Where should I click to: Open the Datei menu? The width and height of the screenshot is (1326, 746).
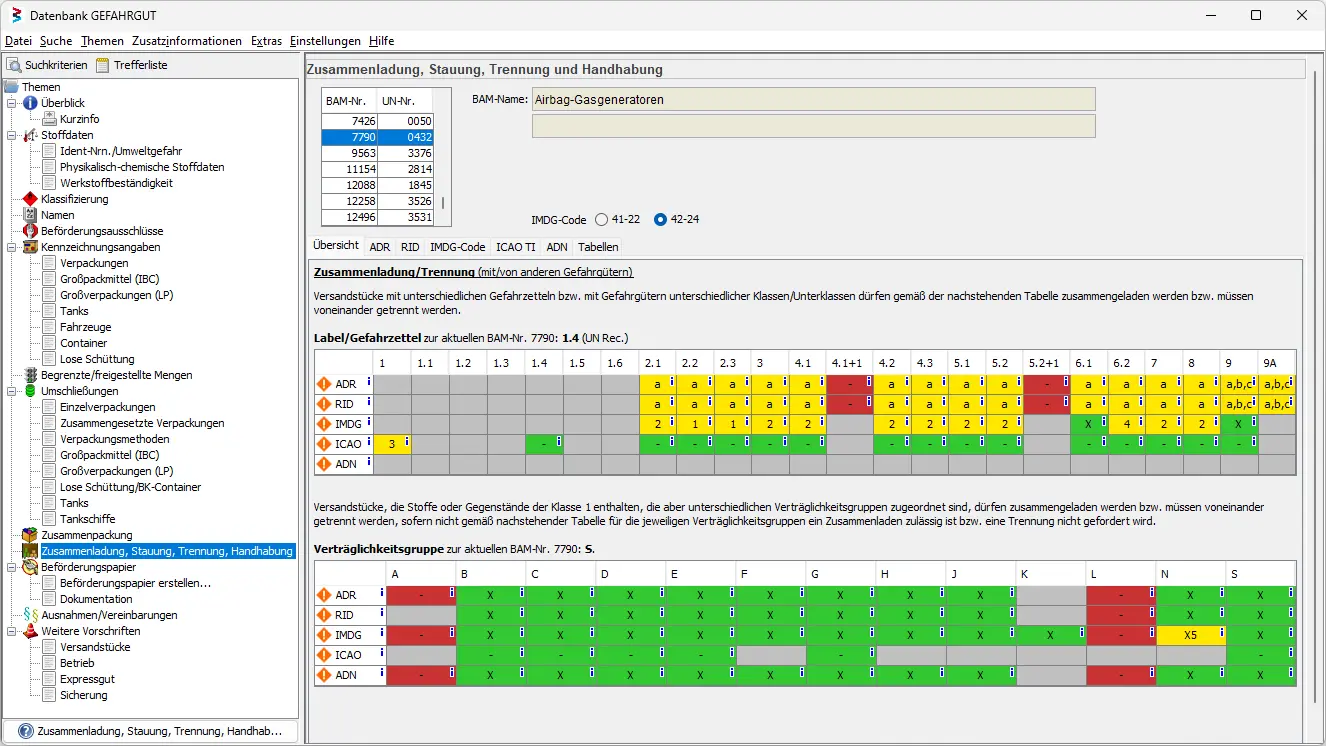coord(19,41)
